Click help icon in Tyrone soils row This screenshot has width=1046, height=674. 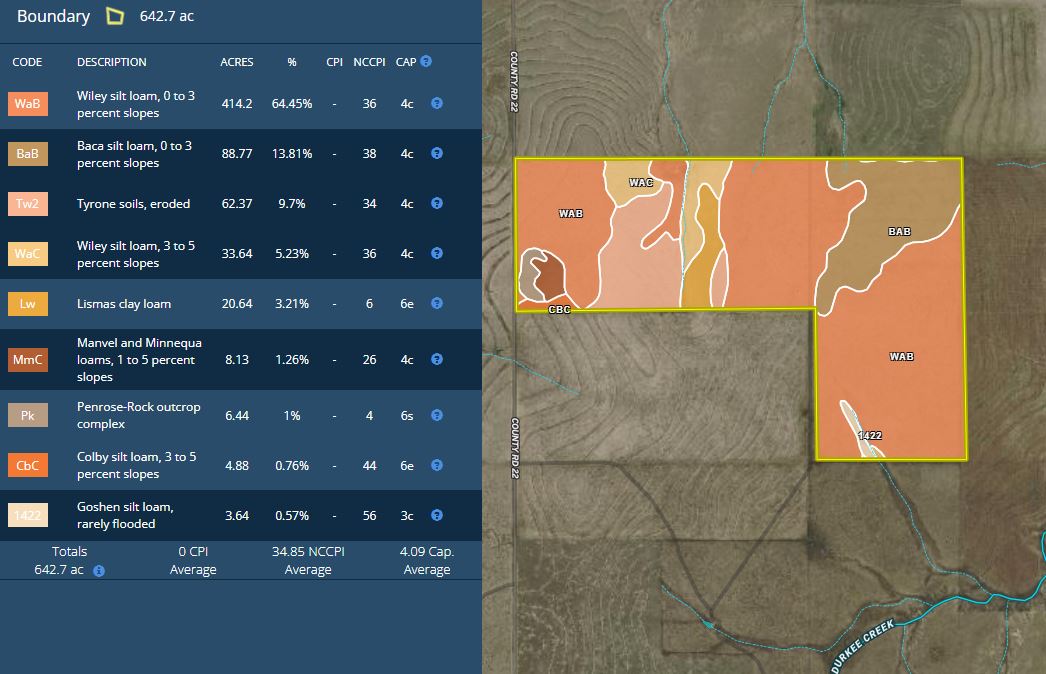click(x=436, y=203)
